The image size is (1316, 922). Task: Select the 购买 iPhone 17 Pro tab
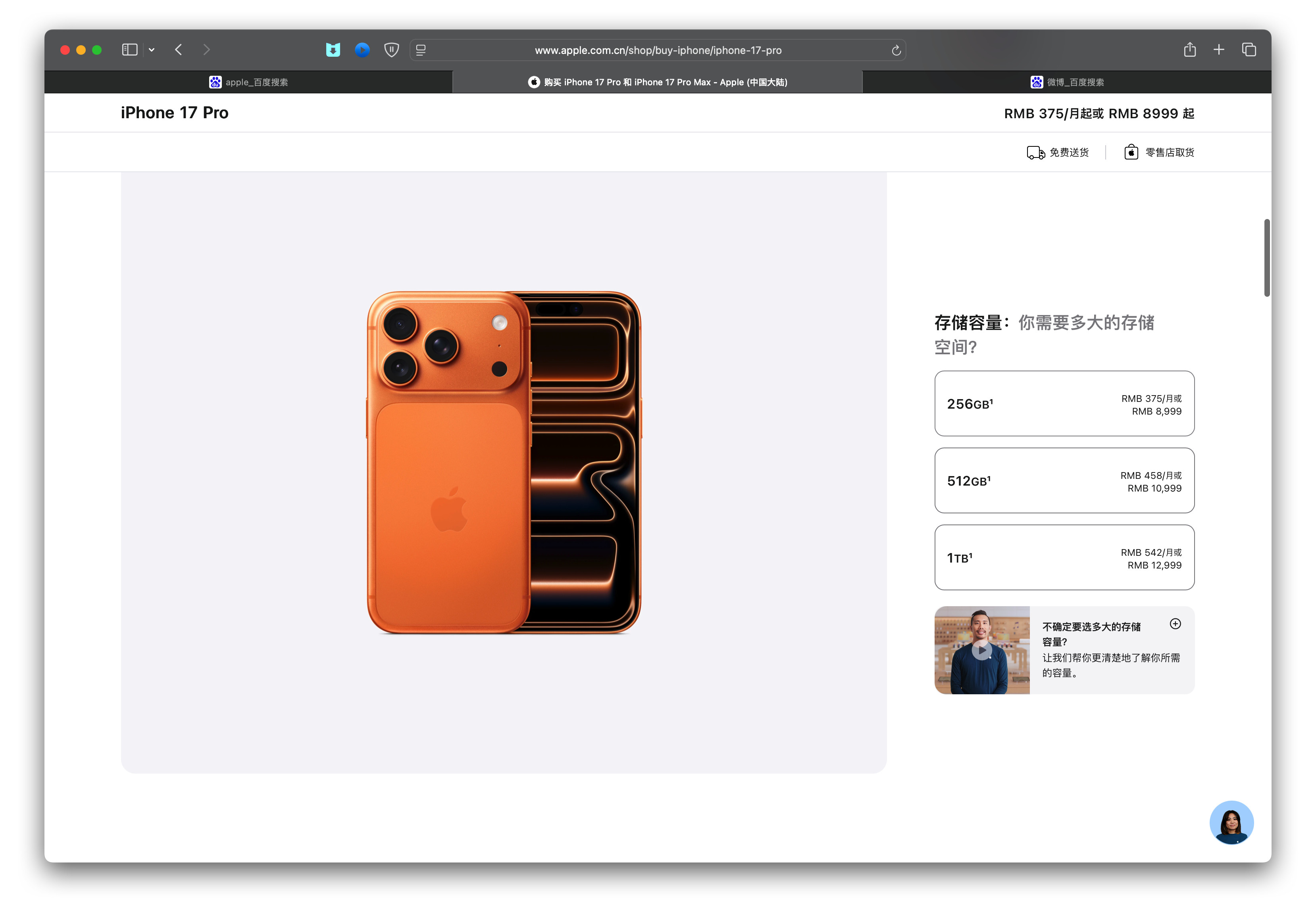tap(658, 82)
